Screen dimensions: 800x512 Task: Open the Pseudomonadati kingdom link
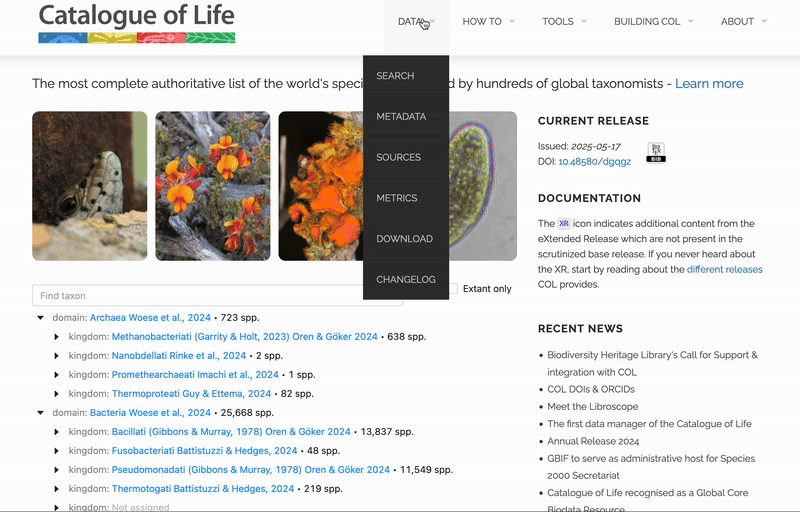pos(250,470)
